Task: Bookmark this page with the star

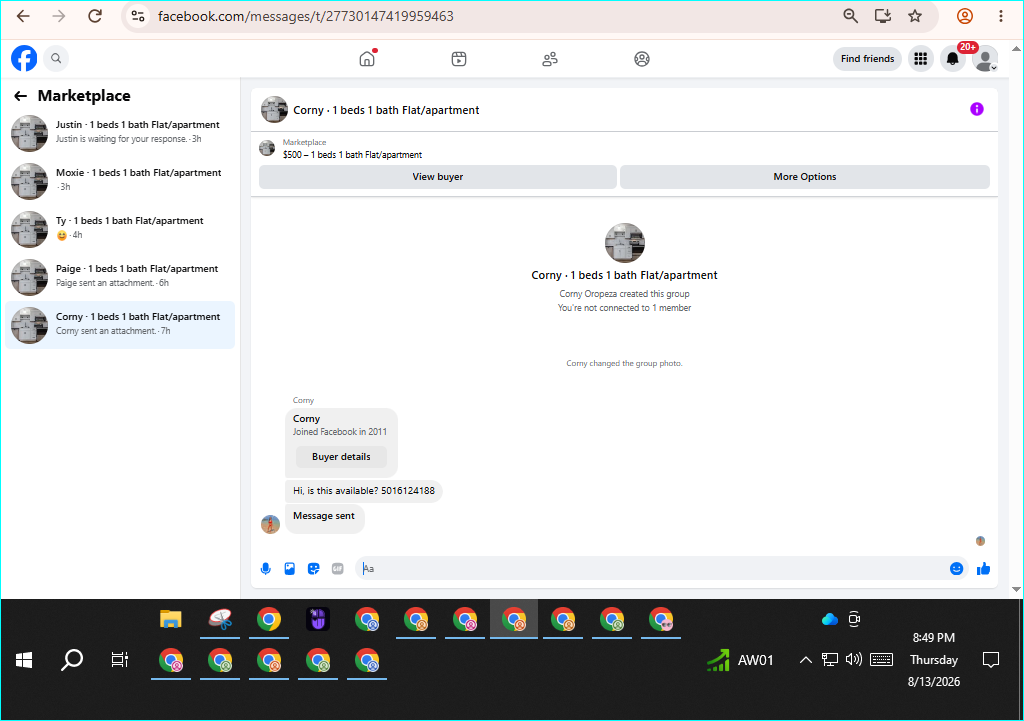Action: coord(915,16)
